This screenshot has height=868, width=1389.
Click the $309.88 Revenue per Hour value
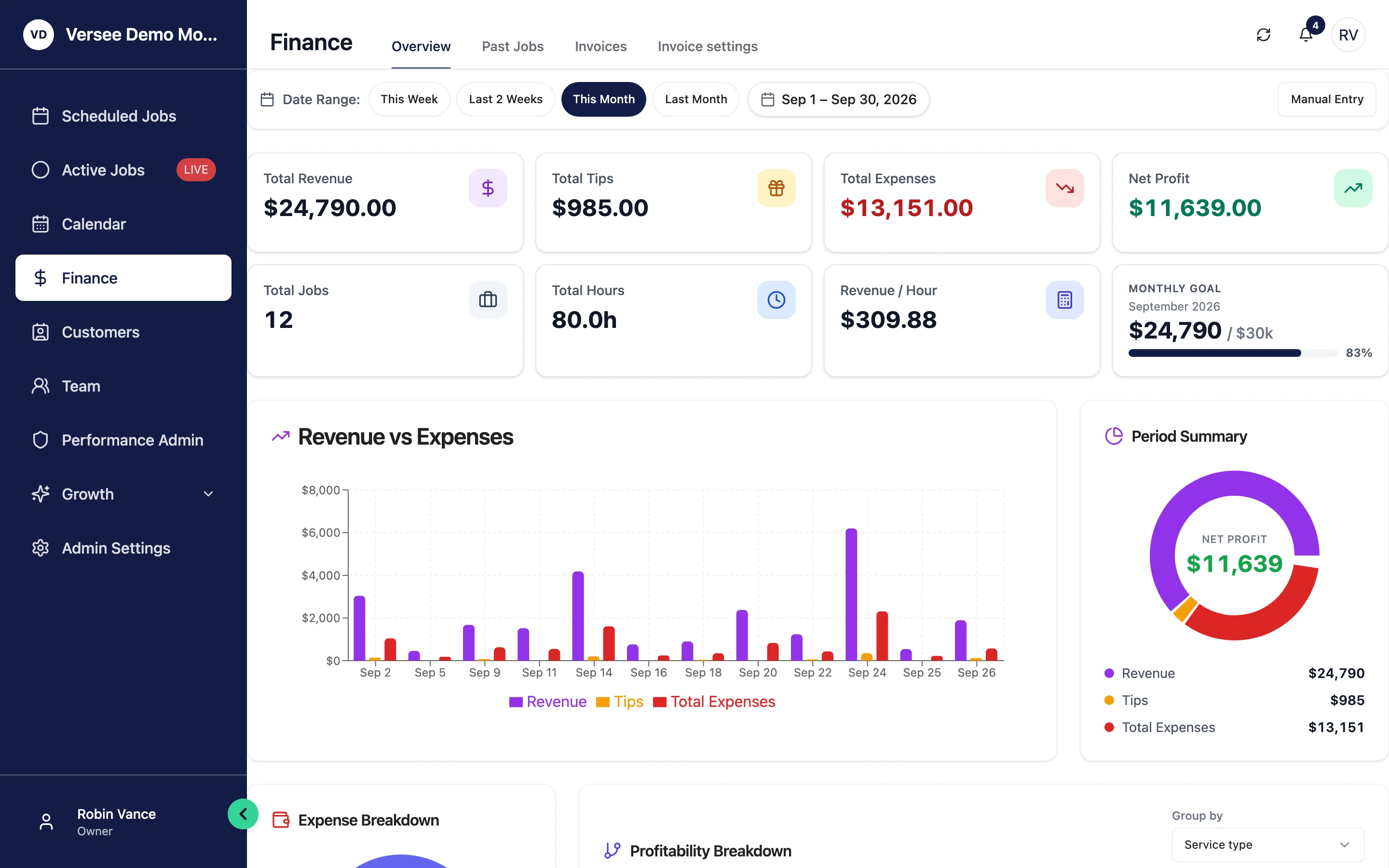(x=888, y=320)
